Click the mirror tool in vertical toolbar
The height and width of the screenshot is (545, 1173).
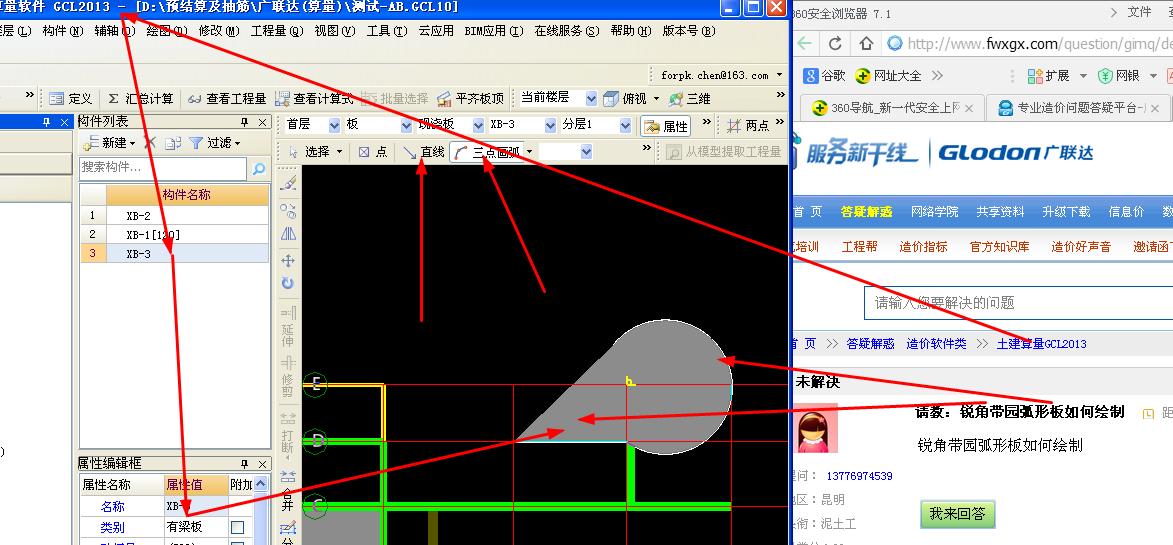288,234
